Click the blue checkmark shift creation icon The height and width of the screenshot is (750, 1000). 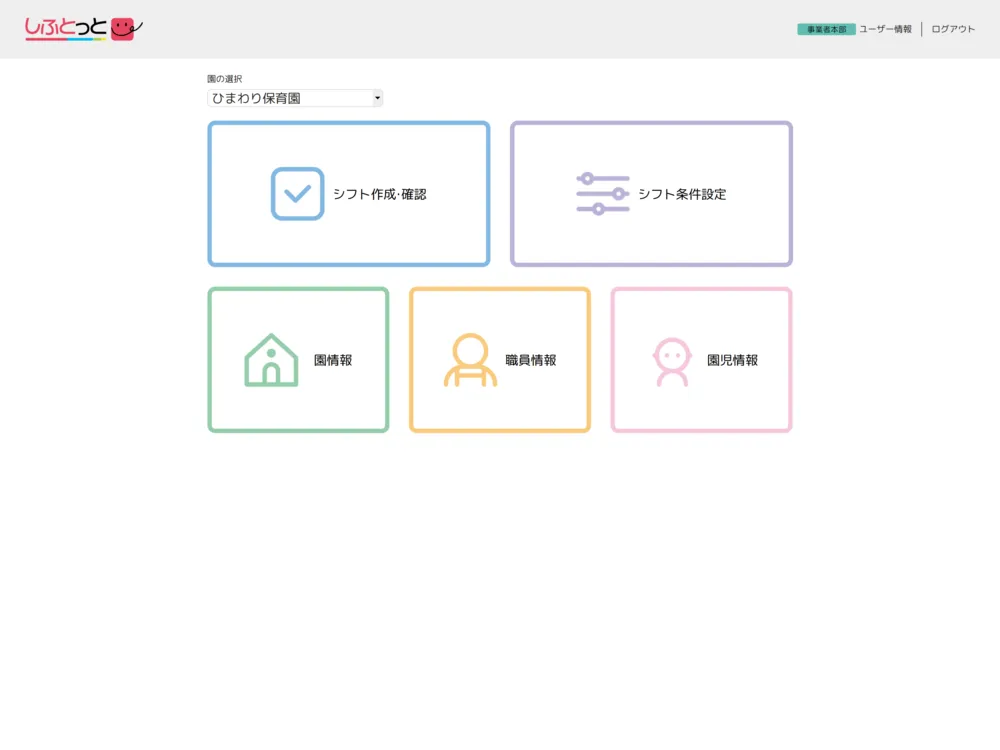pos(297,194)
